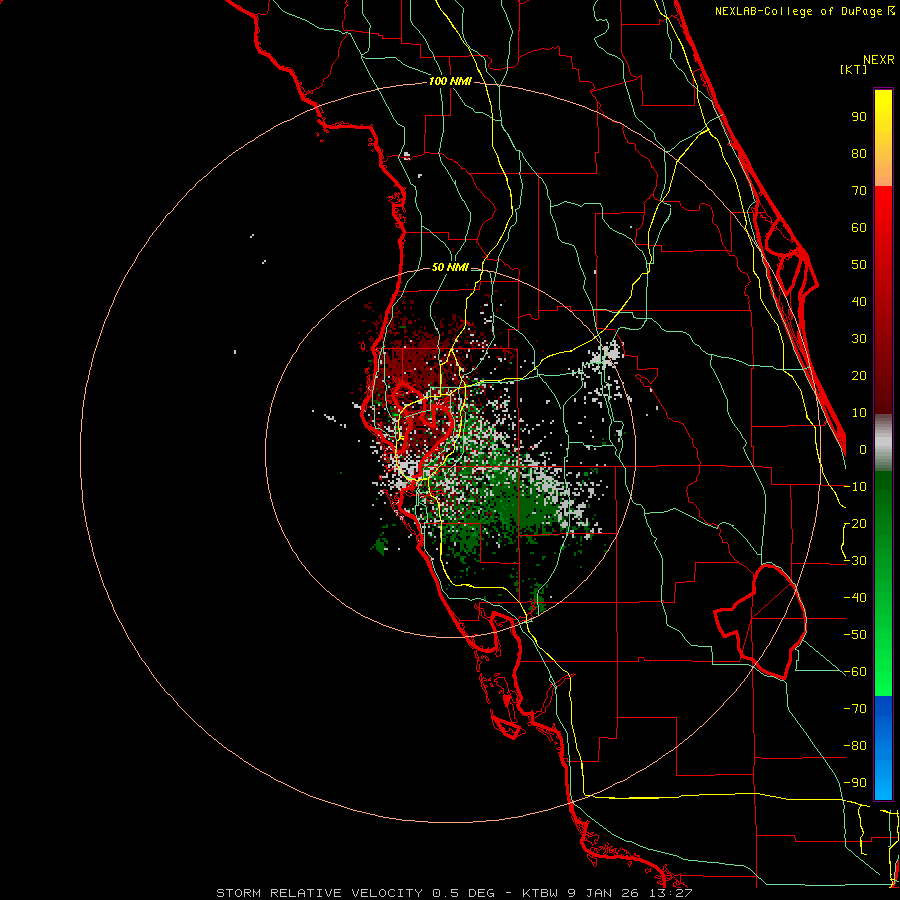Image resolution: width=900 pixels, height=900 pixels.
Task: Click the 0 value on velocity scale
Action: pos(863,450)
